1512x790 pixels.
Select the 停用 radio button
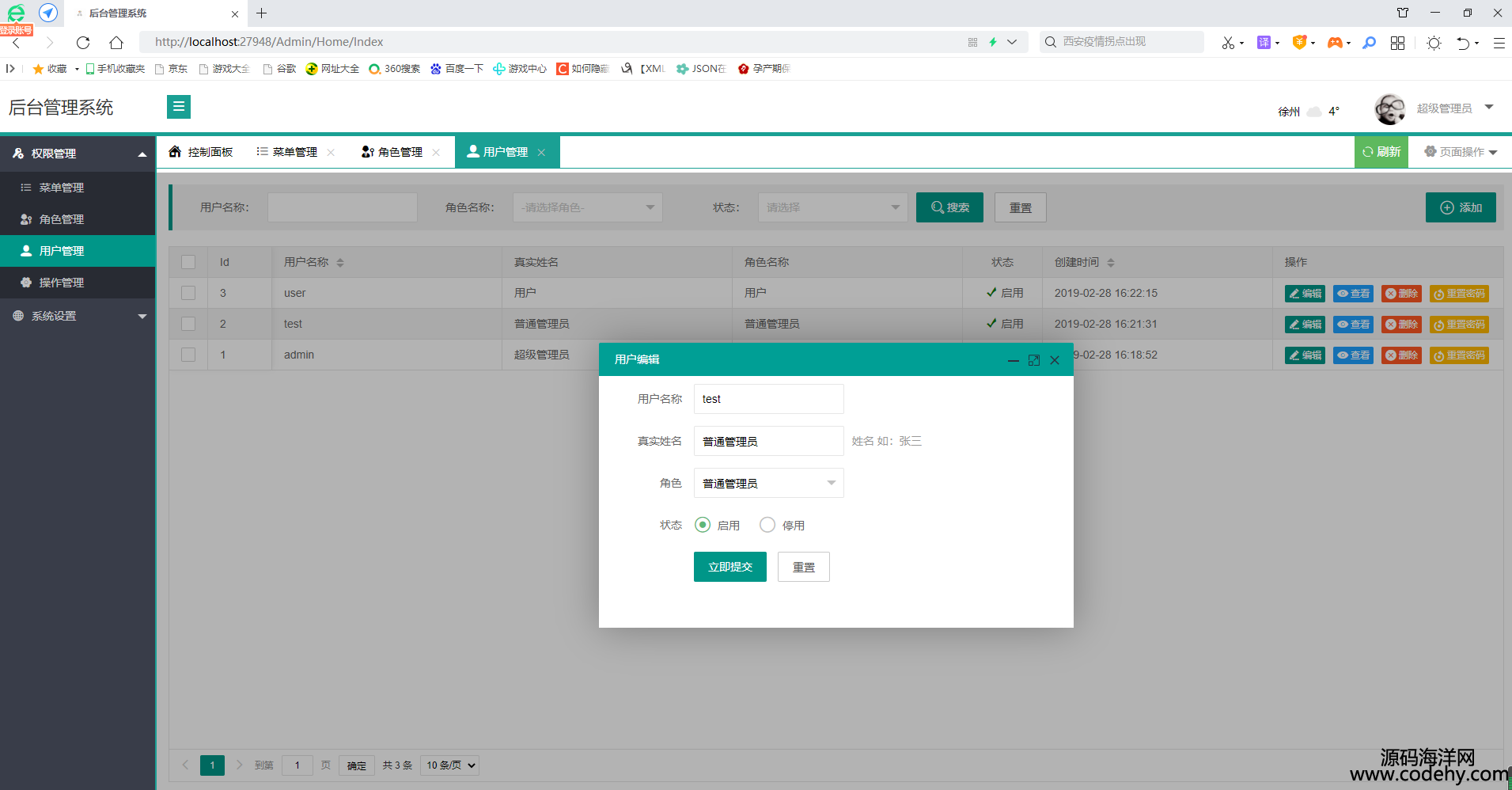767,525
